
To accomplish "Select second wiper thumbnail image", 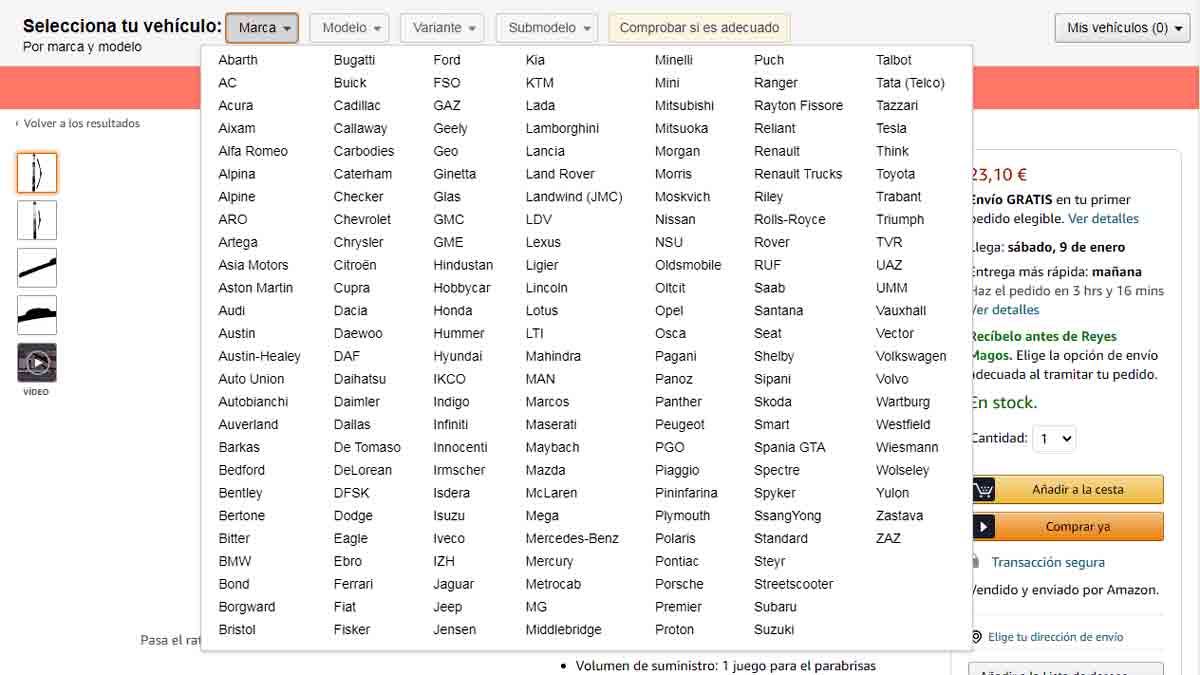I will pos(37,220).
